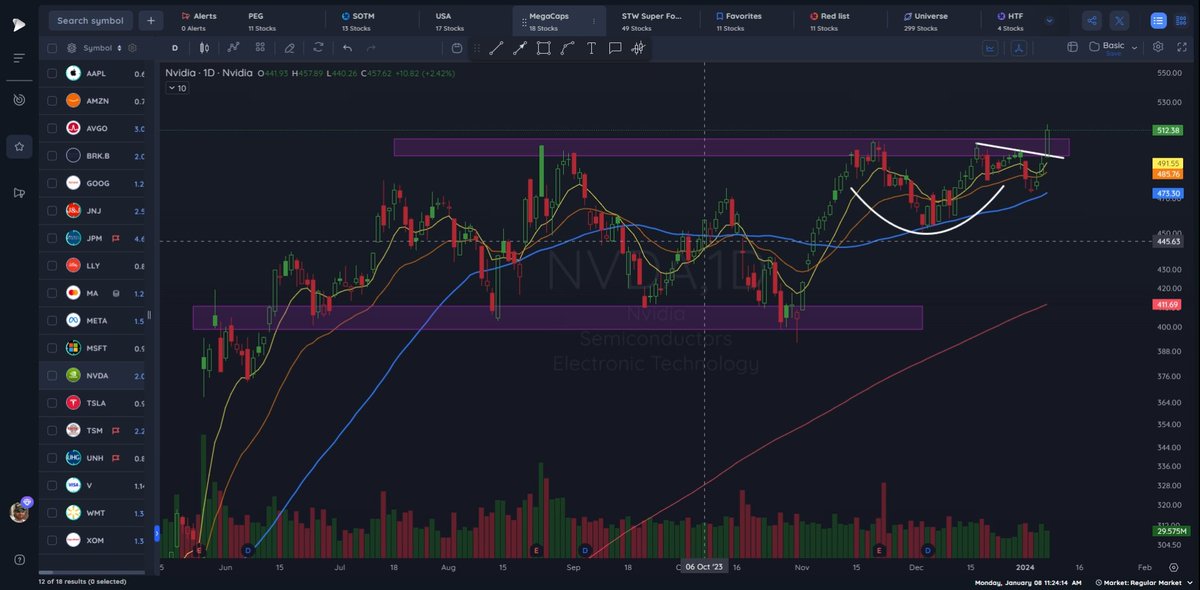Switch to the Alerts tab

click(x=199, y=21)
